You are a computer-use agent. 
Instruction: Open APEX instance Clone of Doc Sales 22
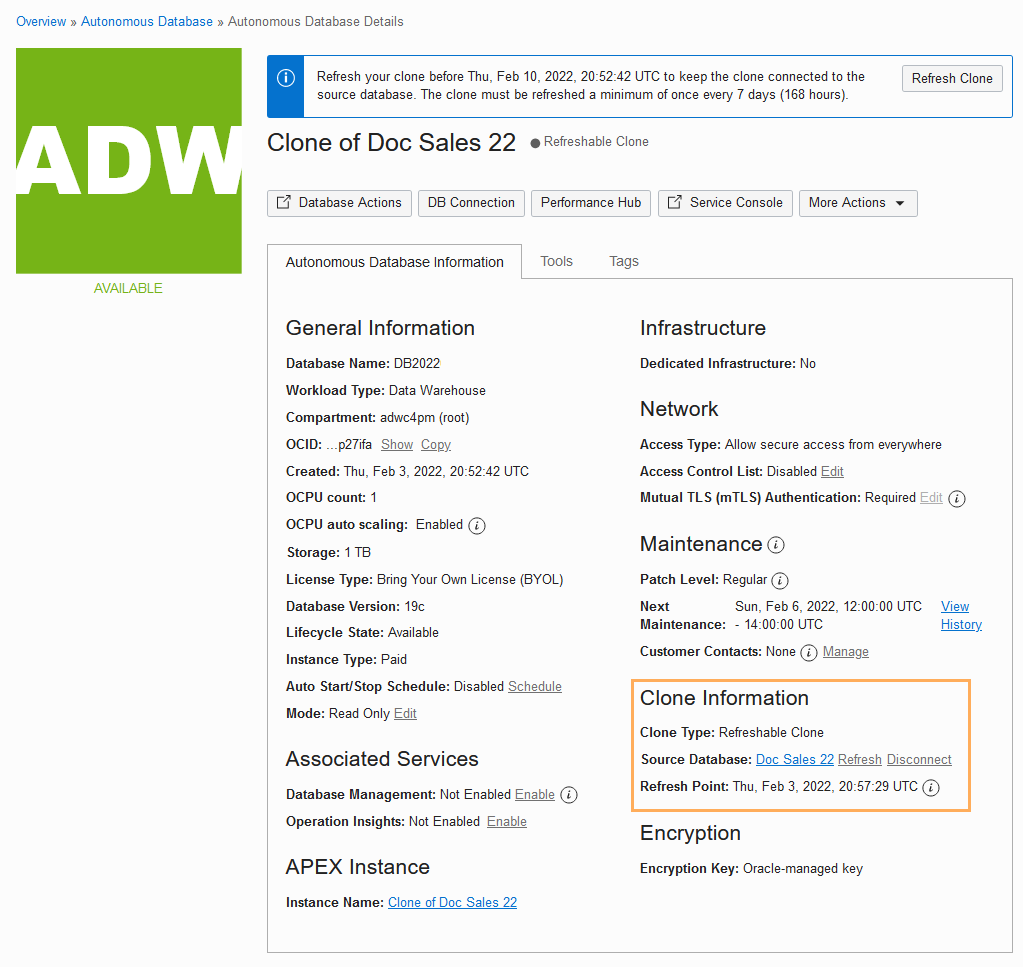click(452, 902)
